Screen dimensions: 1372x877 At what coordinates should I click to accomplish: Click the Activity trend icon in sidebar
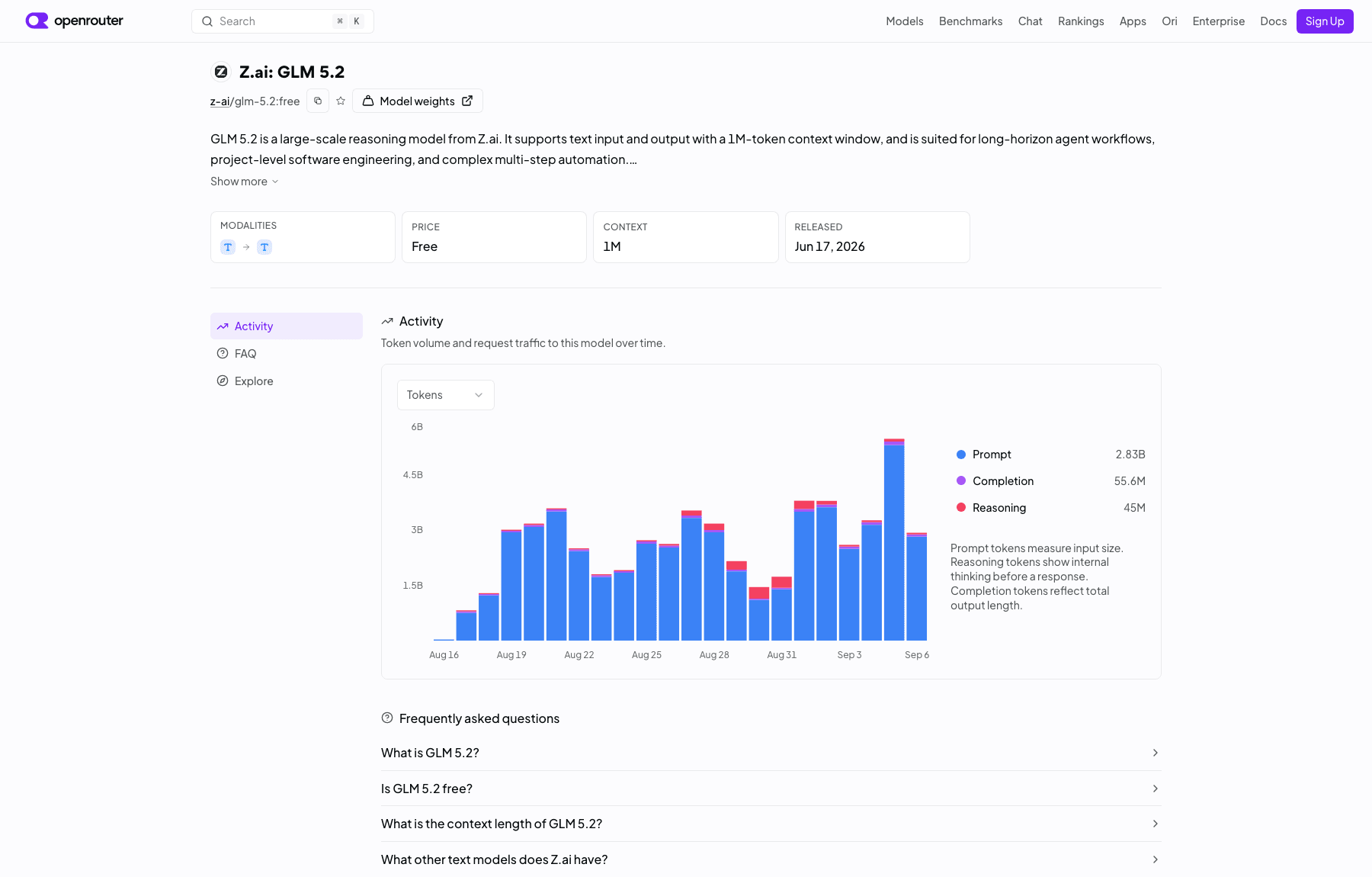pos(223,326)
